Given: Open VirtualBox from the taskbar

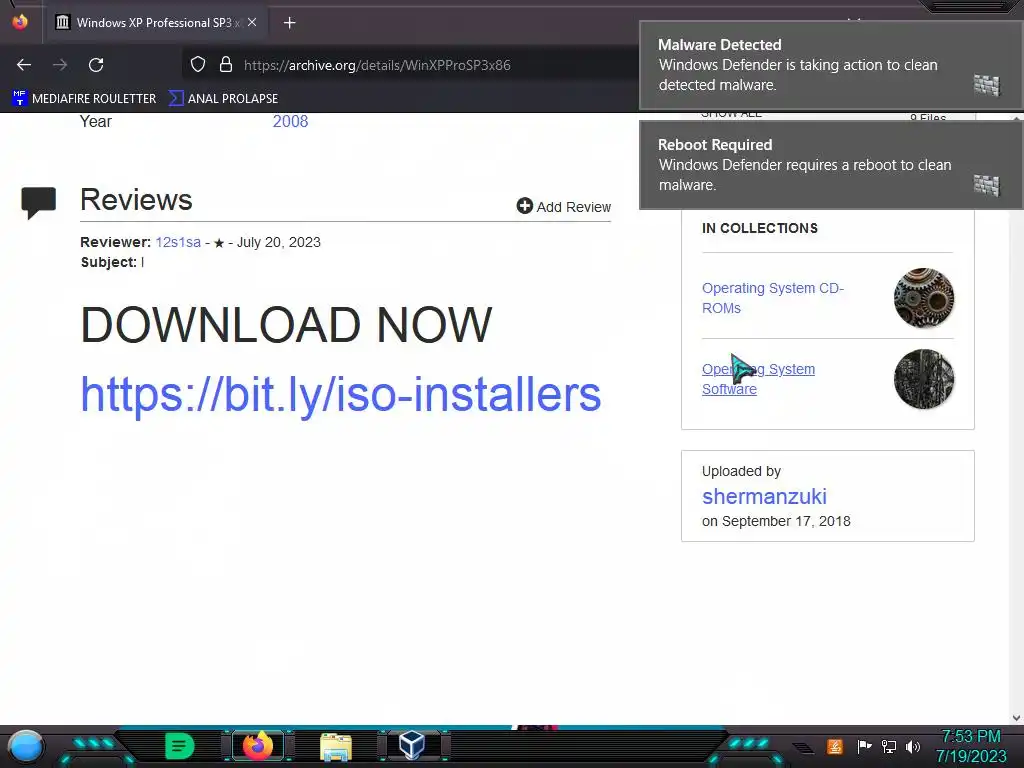Looking at the screenshot, I should click(x=412, y=745).
